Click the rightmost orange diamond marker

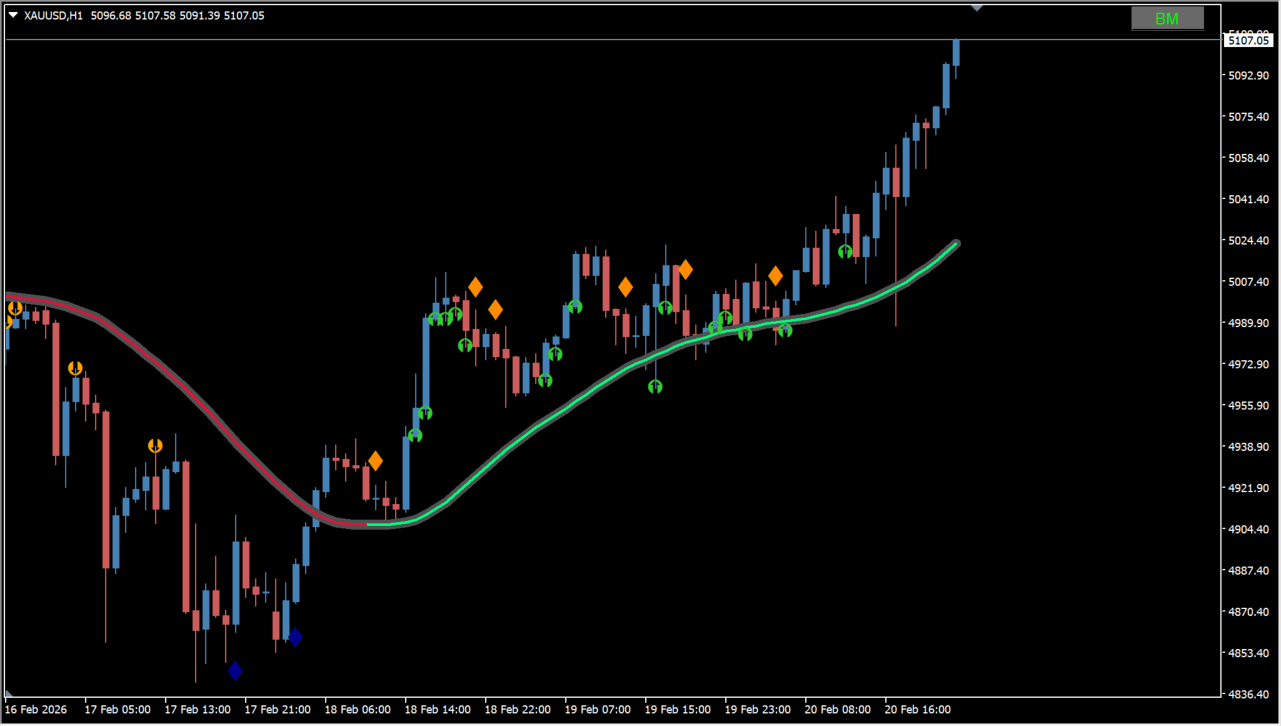coord(776,276)
